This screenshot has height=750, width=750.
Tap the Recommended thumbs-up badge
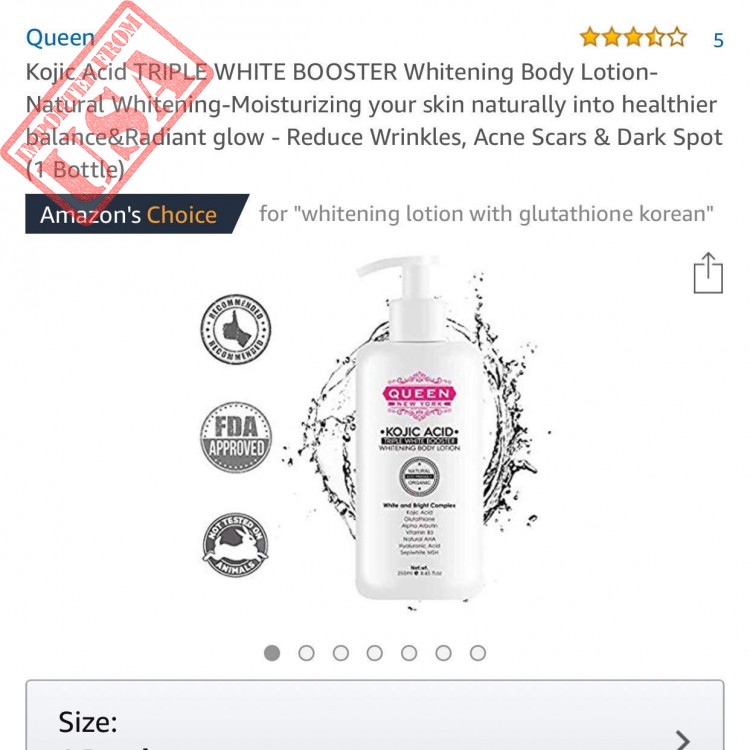pos(235,329)
